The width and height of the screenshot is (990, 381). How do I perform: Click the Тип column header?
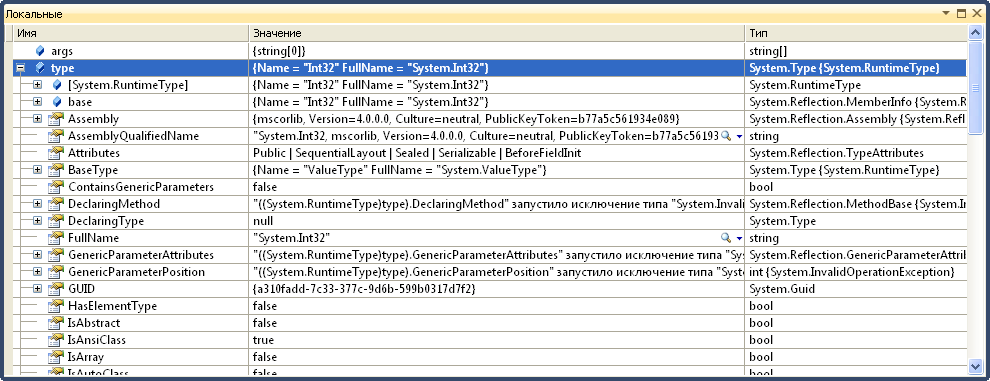856,33
